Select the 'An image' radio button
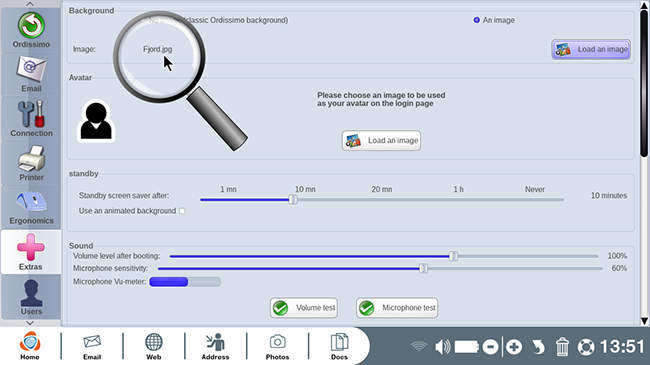Image resolution: width=650 pixels, height=365 pixels. click(x=477, y=20)
